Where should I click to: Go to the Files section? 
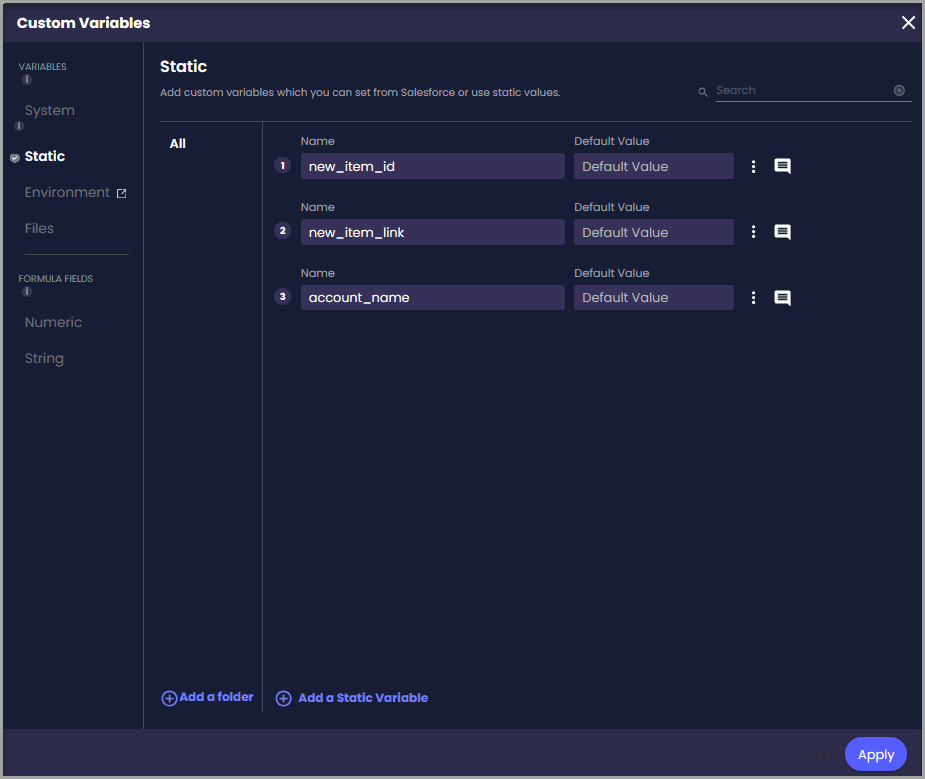click(x=39, y=228)
